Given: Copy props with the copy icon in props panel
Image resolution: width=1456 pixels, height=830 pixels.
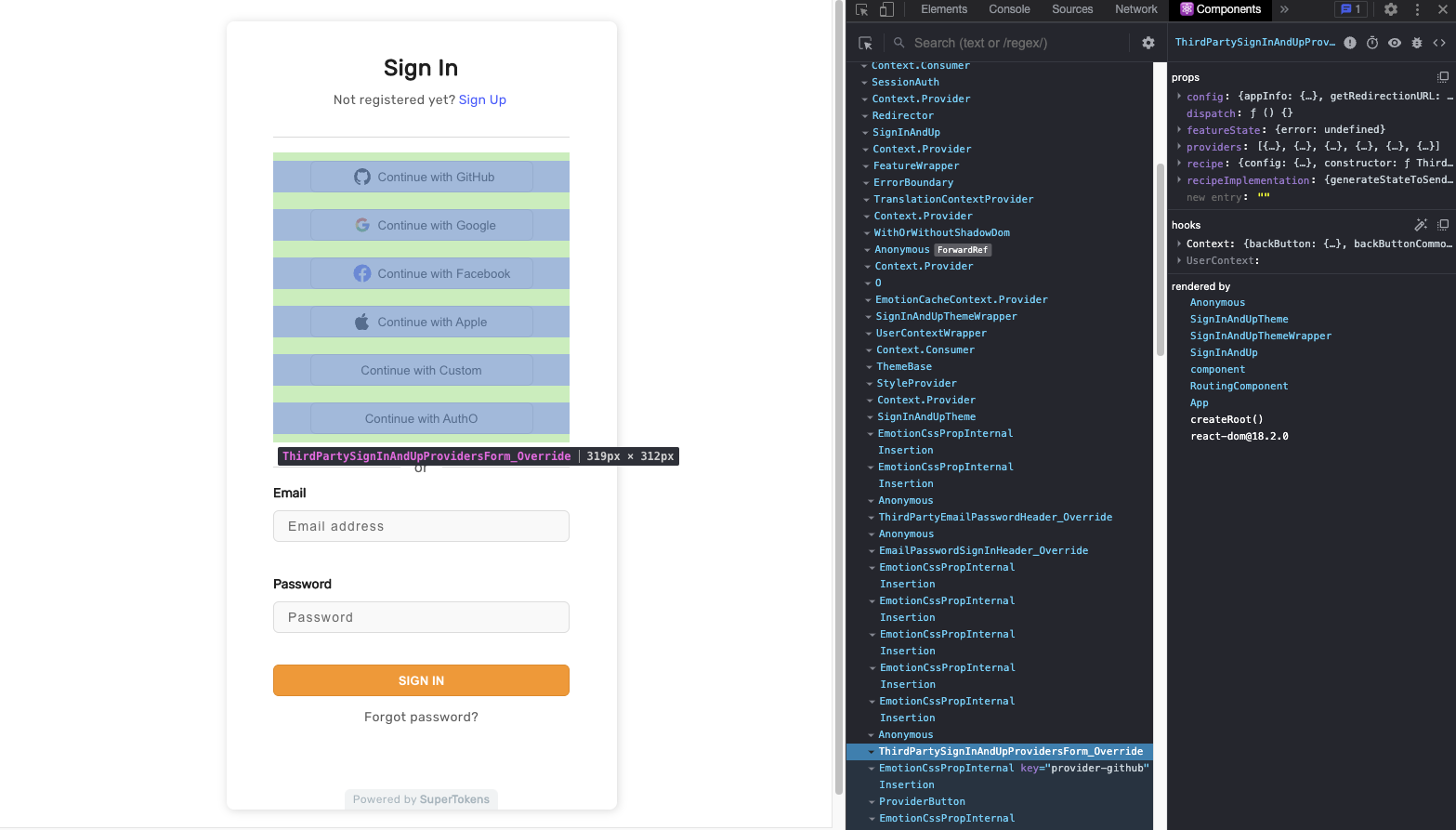Looking at the screenshot, I should point(1443,77).
